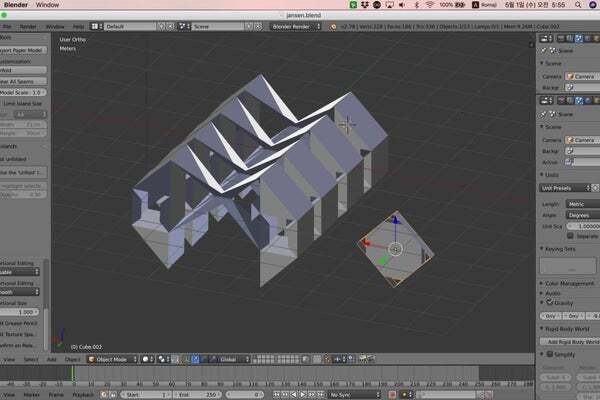Click the first layer button in layers grid
The width and height of the screenshot is (600, 400).
pos(256,357)
